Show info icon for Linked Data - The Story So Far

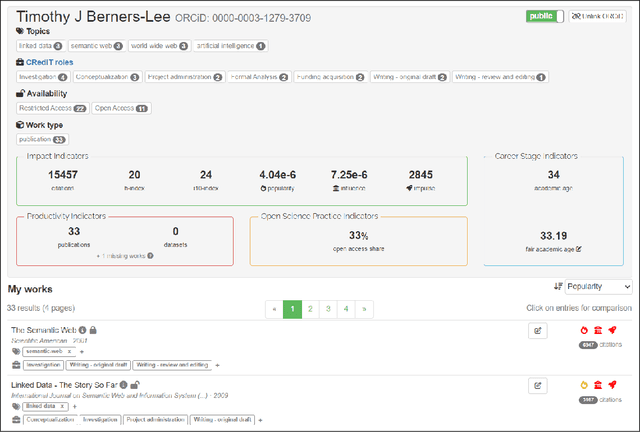coord(124,385)
